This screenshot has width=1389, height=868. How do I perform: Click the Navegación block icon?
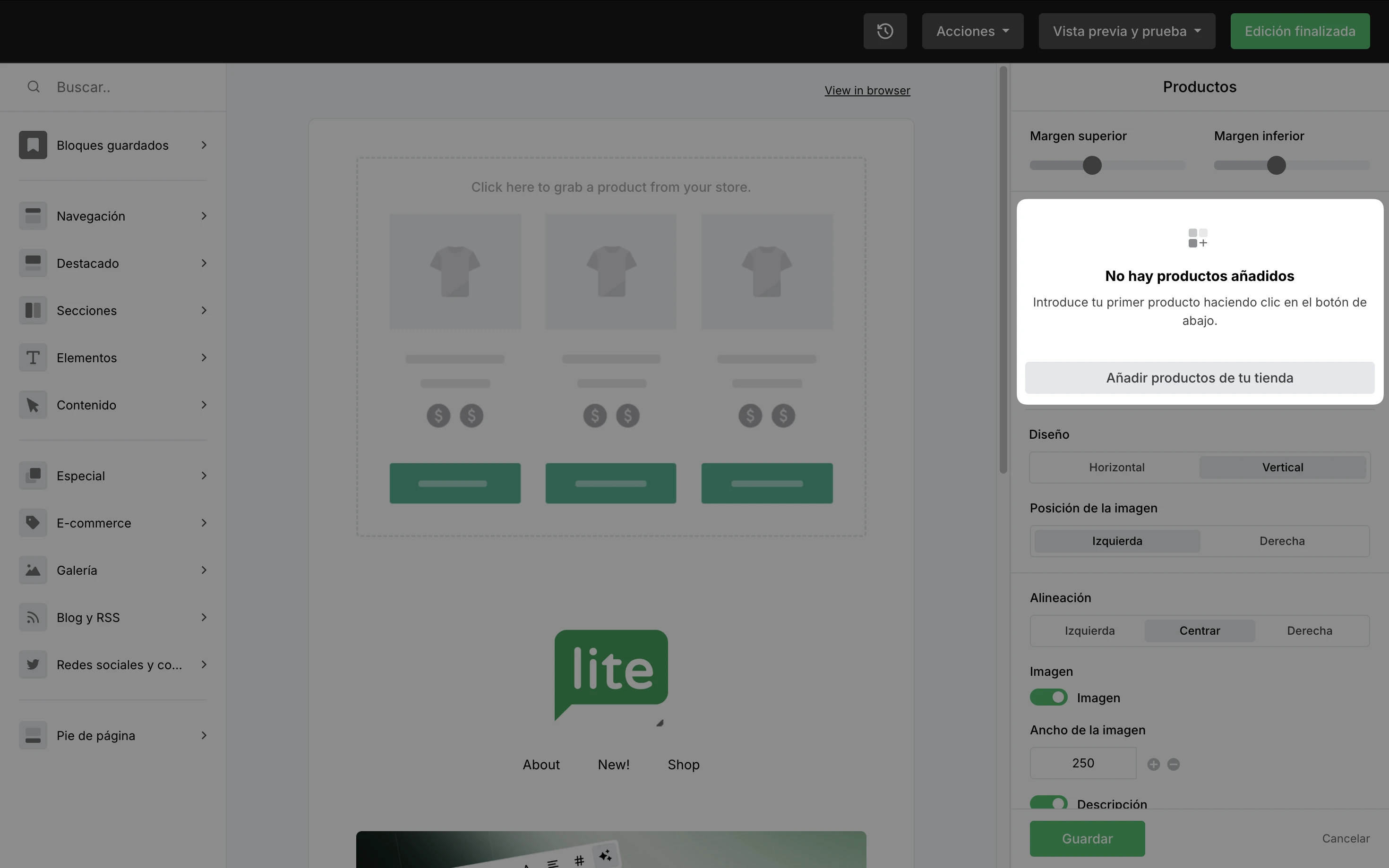click(33, 216)
